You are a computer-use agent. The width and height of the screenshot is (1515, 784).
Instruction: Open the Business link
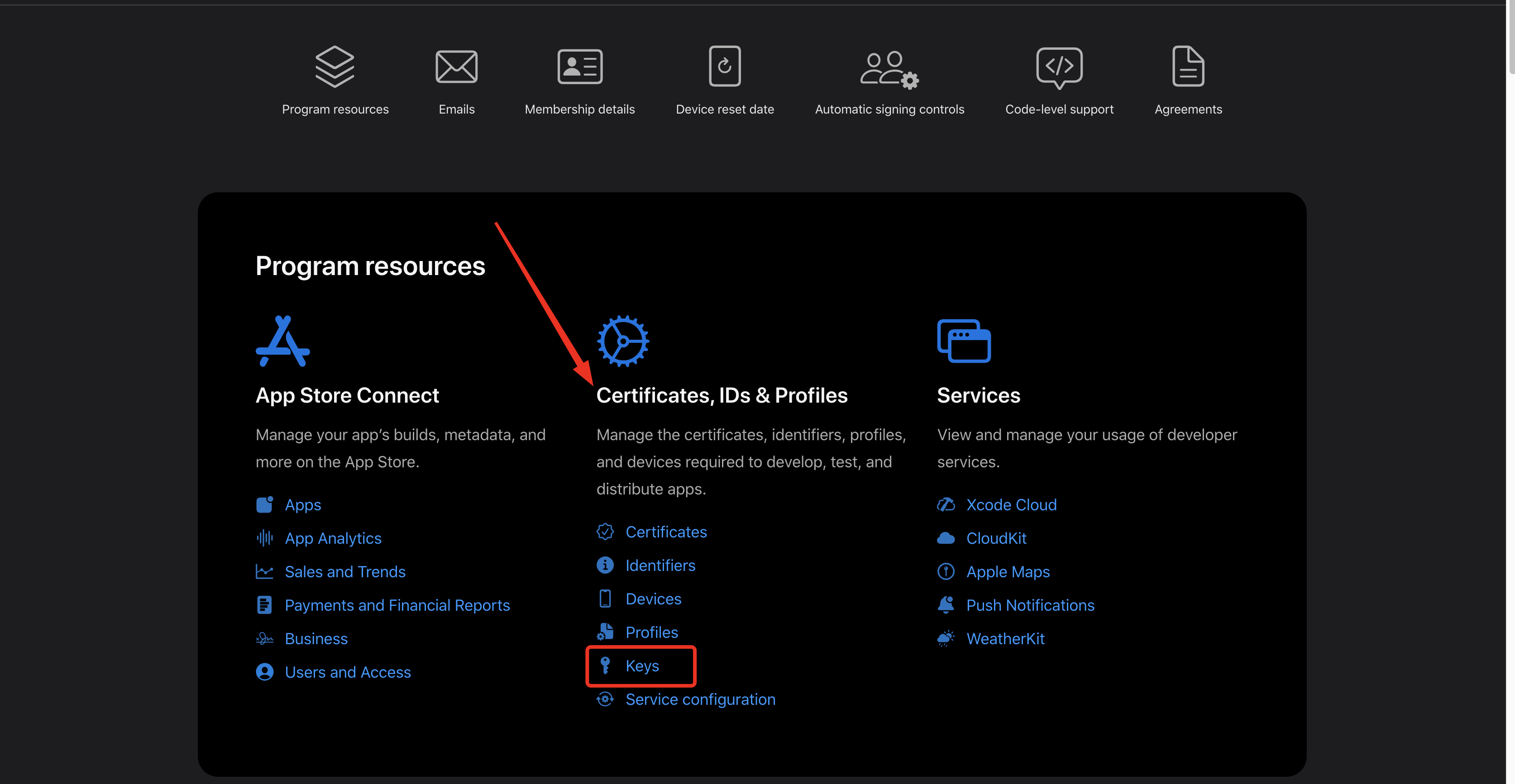(316, 638)
